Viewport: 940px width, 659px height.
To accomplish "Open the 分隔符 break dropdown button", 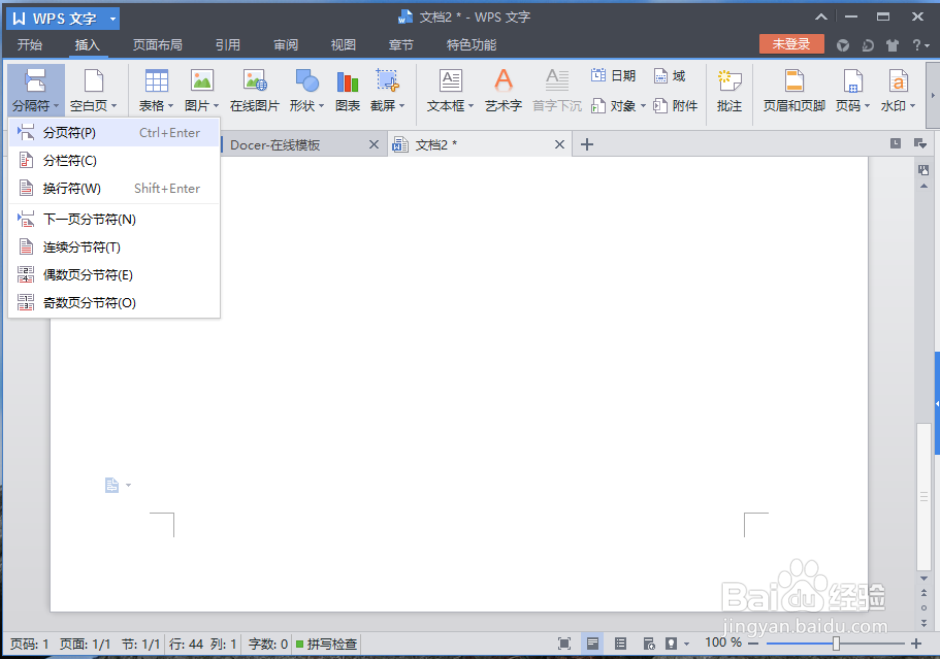I will tap(36, 90).
